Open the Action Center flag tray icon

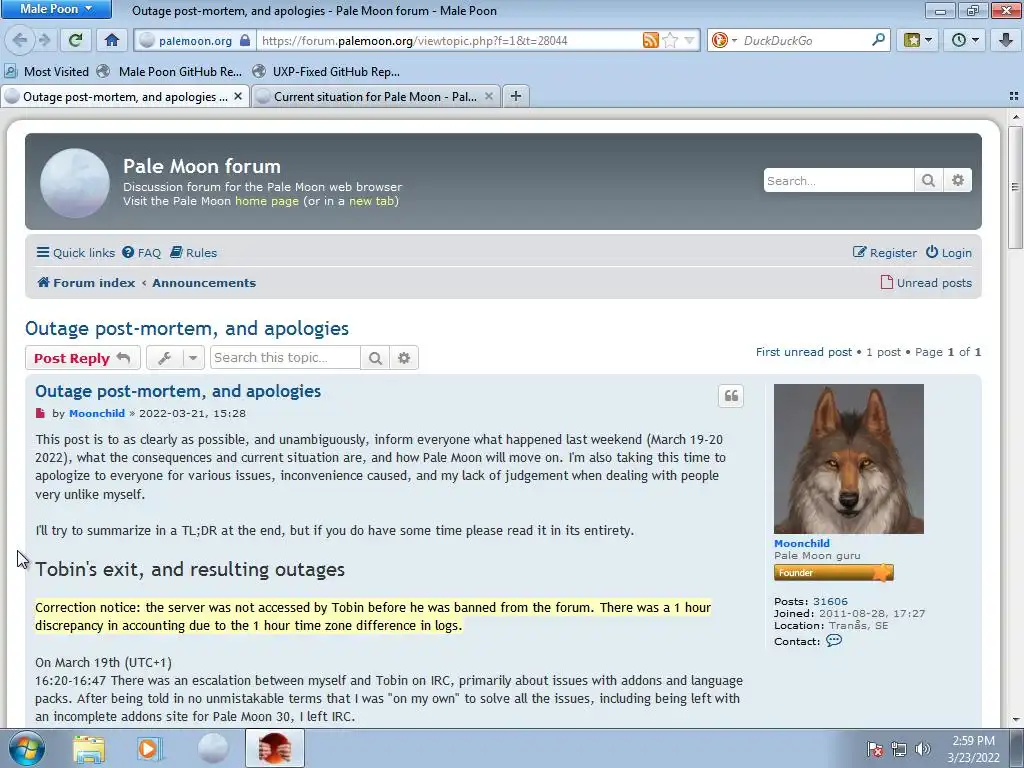(874, 749)
